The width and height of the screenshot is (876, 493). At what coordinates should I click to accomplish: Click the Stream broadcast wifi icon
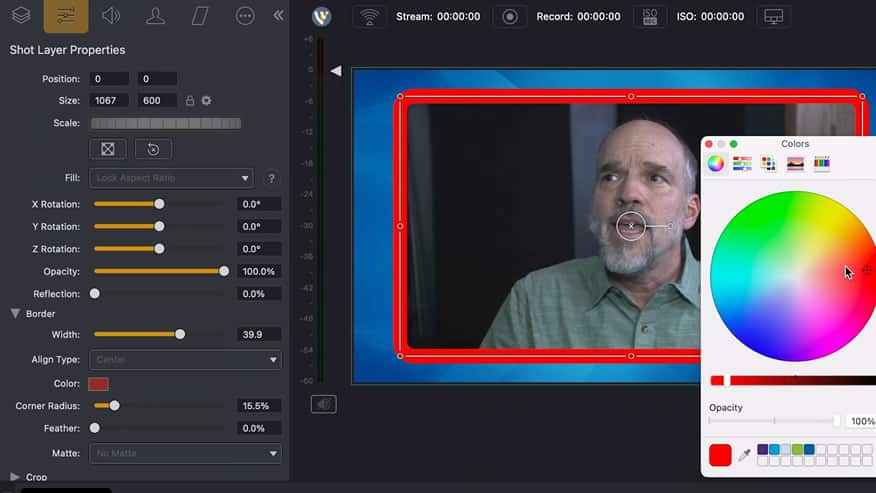tap(370, 17)
